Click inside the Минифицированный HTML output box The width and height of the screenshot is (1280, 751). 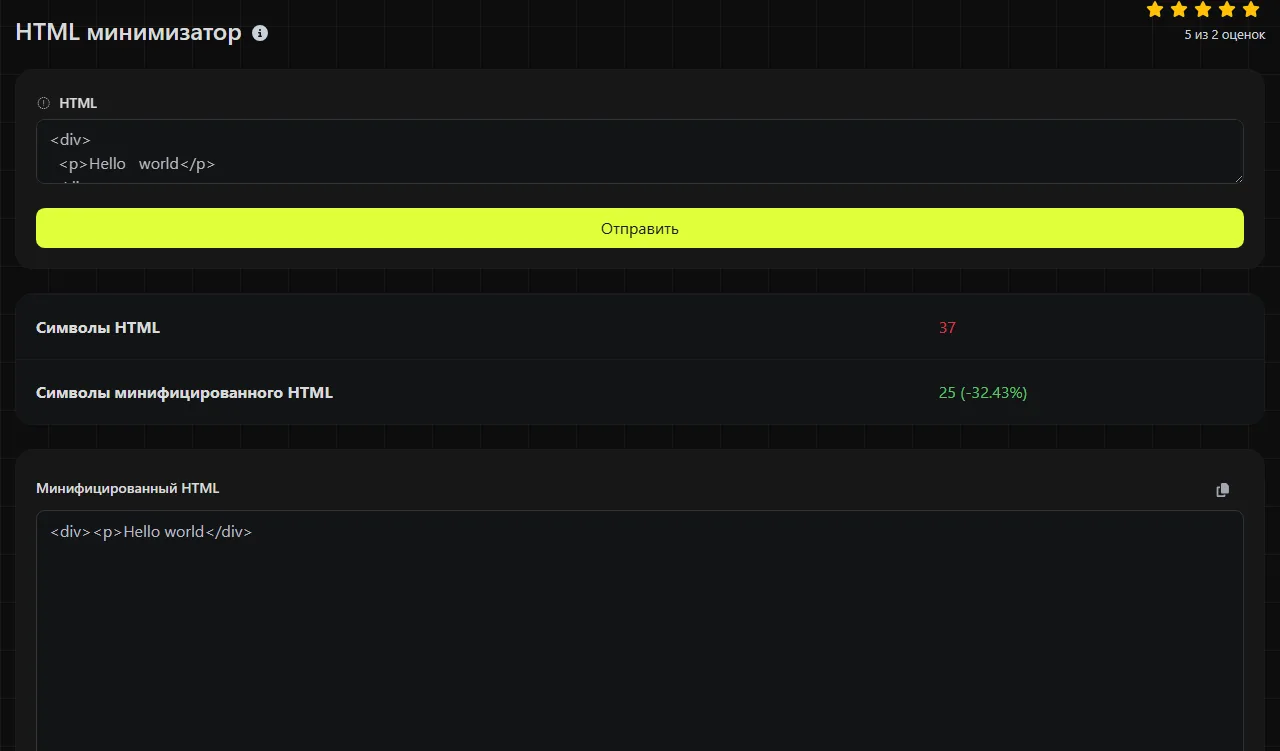(640, 640)
